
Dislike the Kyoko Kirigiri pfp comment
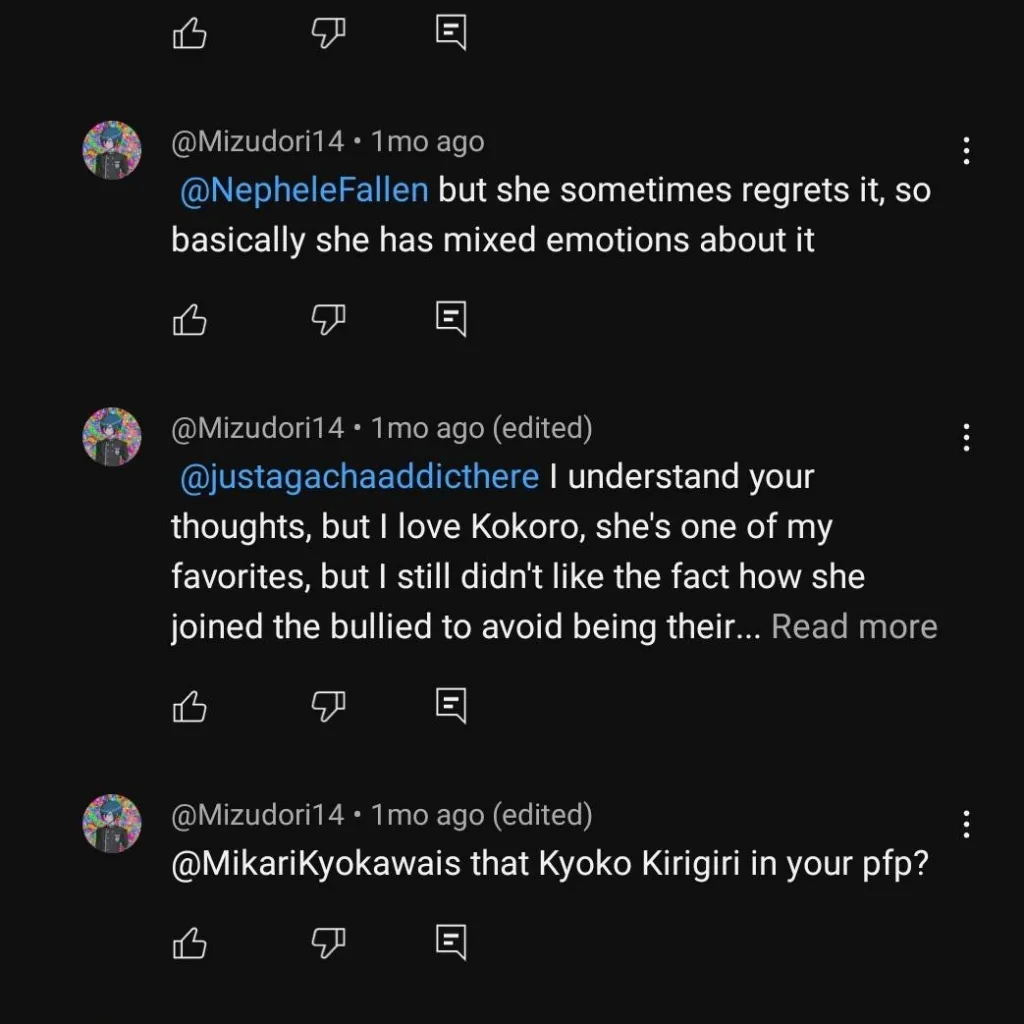327,942
